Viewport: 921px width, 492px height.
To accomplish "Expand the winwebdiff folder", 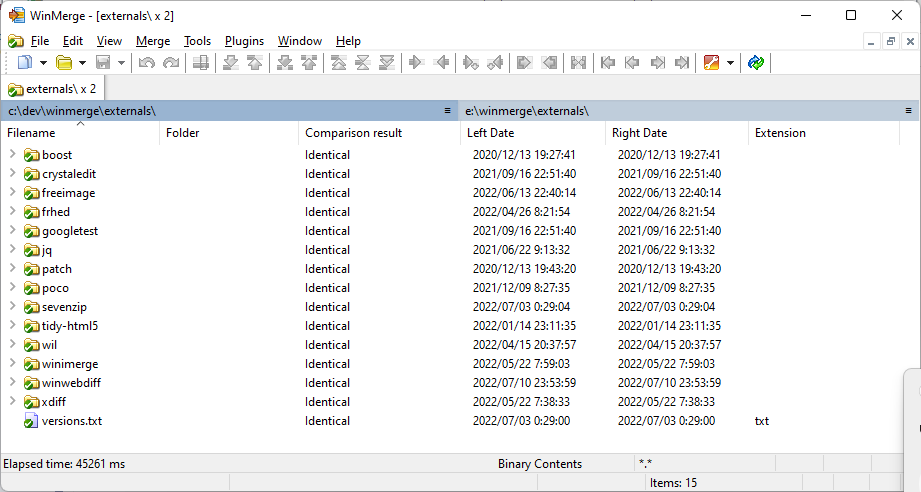I will (12, 382).
